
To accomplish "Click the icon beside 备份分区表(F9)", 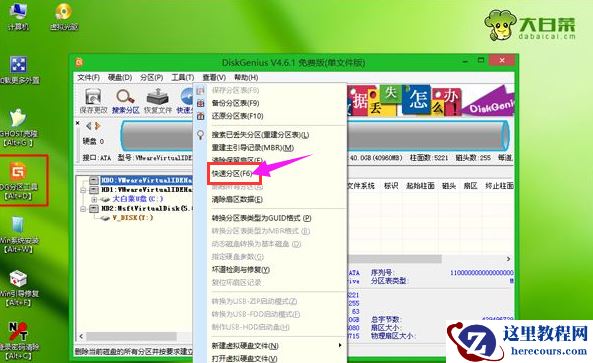I will [x=200, y=103].
